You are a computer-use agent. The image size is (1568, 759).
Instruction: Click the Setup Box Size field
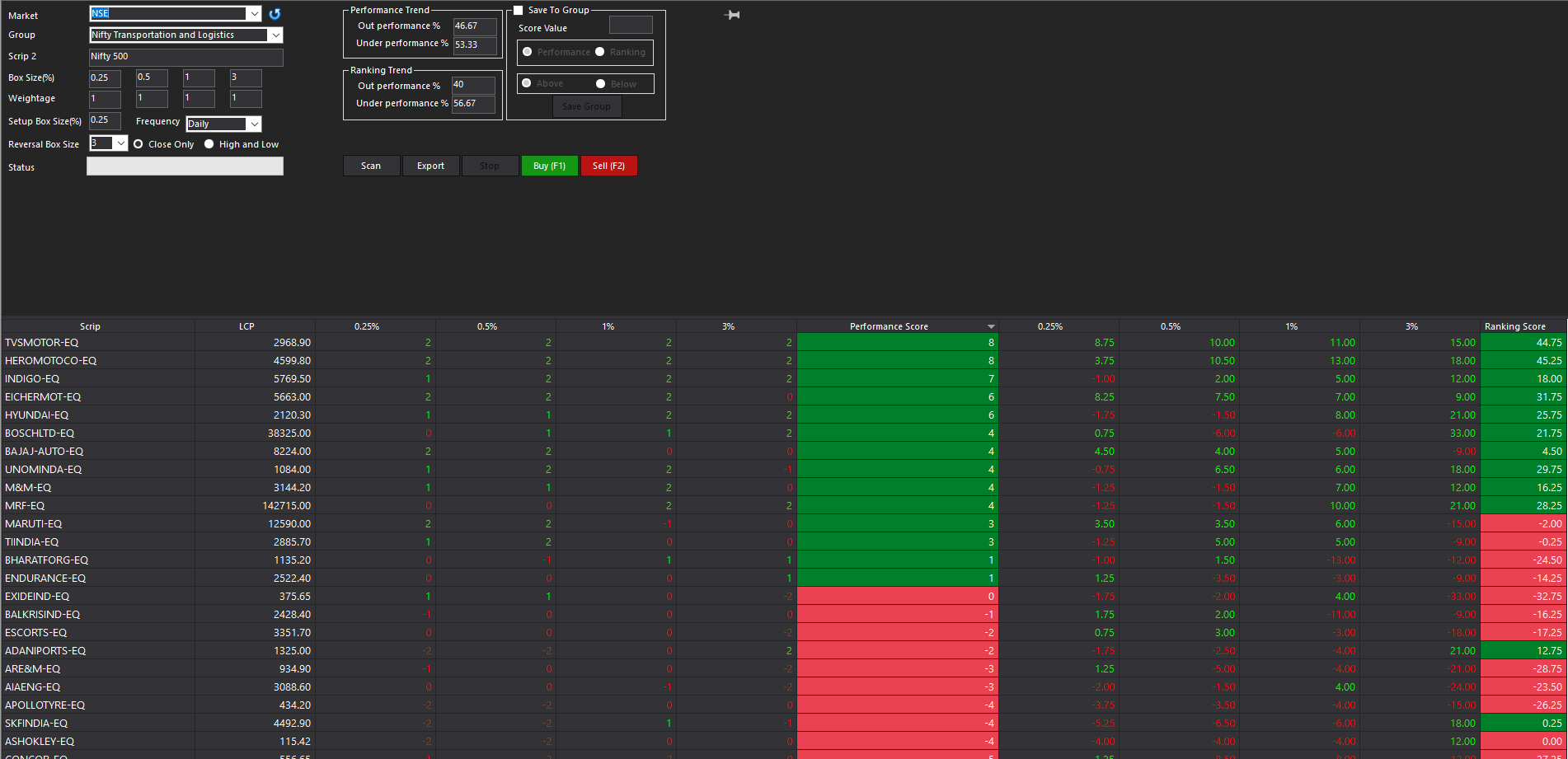point(105,120)
